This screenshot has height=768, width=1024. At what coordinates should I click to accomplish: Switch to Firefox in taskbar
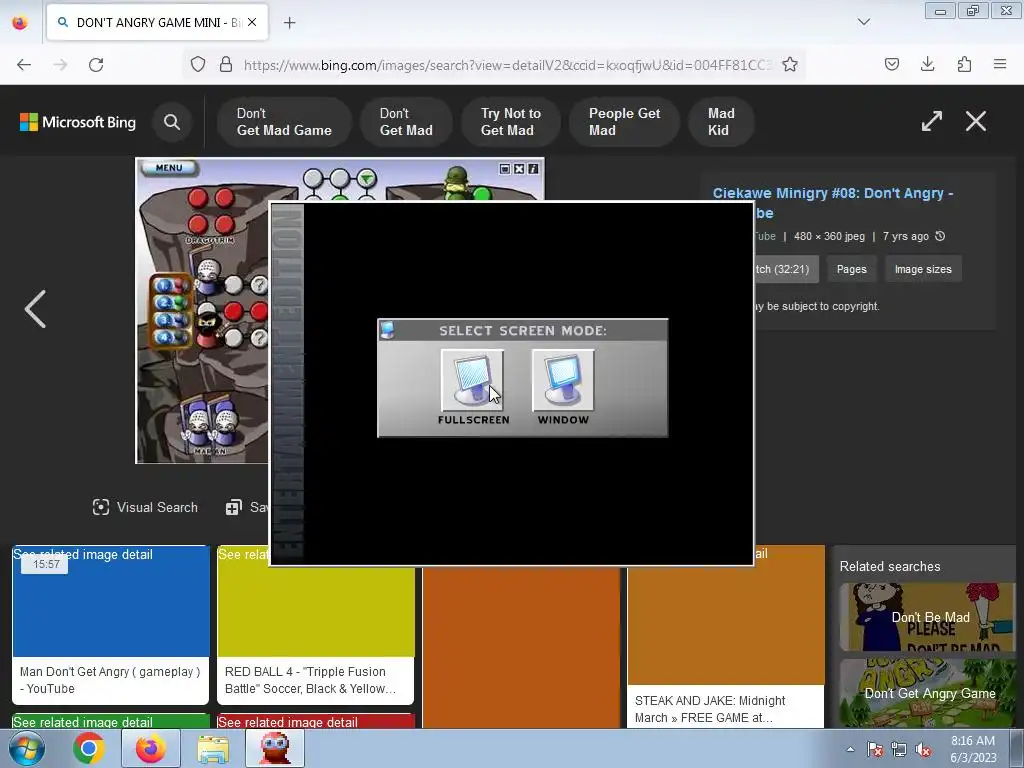tap(151, 748)
